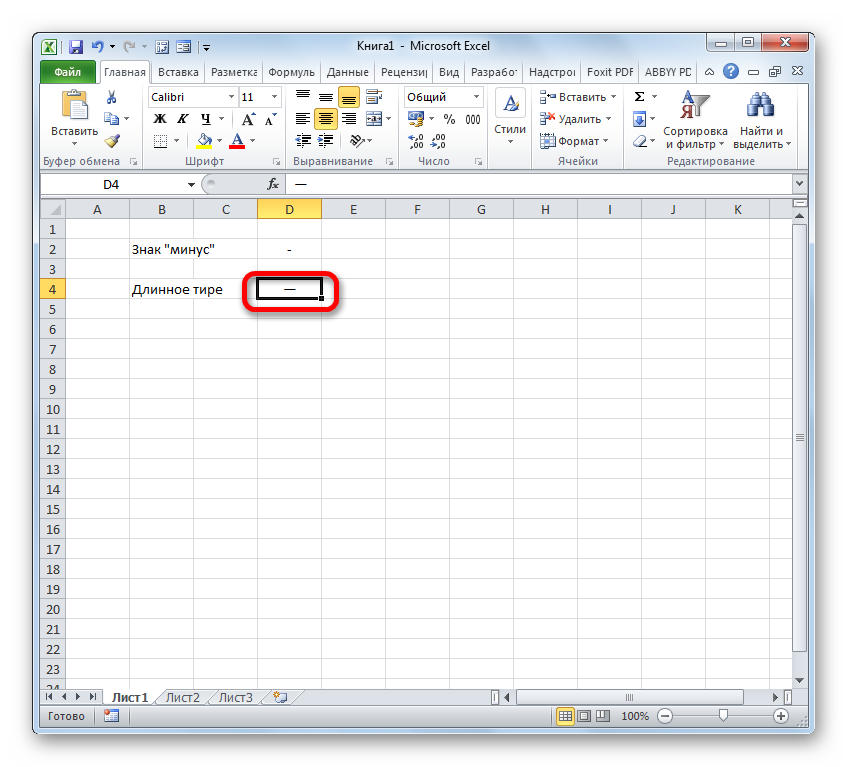Open the number format Общий dropdown
This screenshot has width=848, height=767.
pyautogui.click(x=476, y=97)
